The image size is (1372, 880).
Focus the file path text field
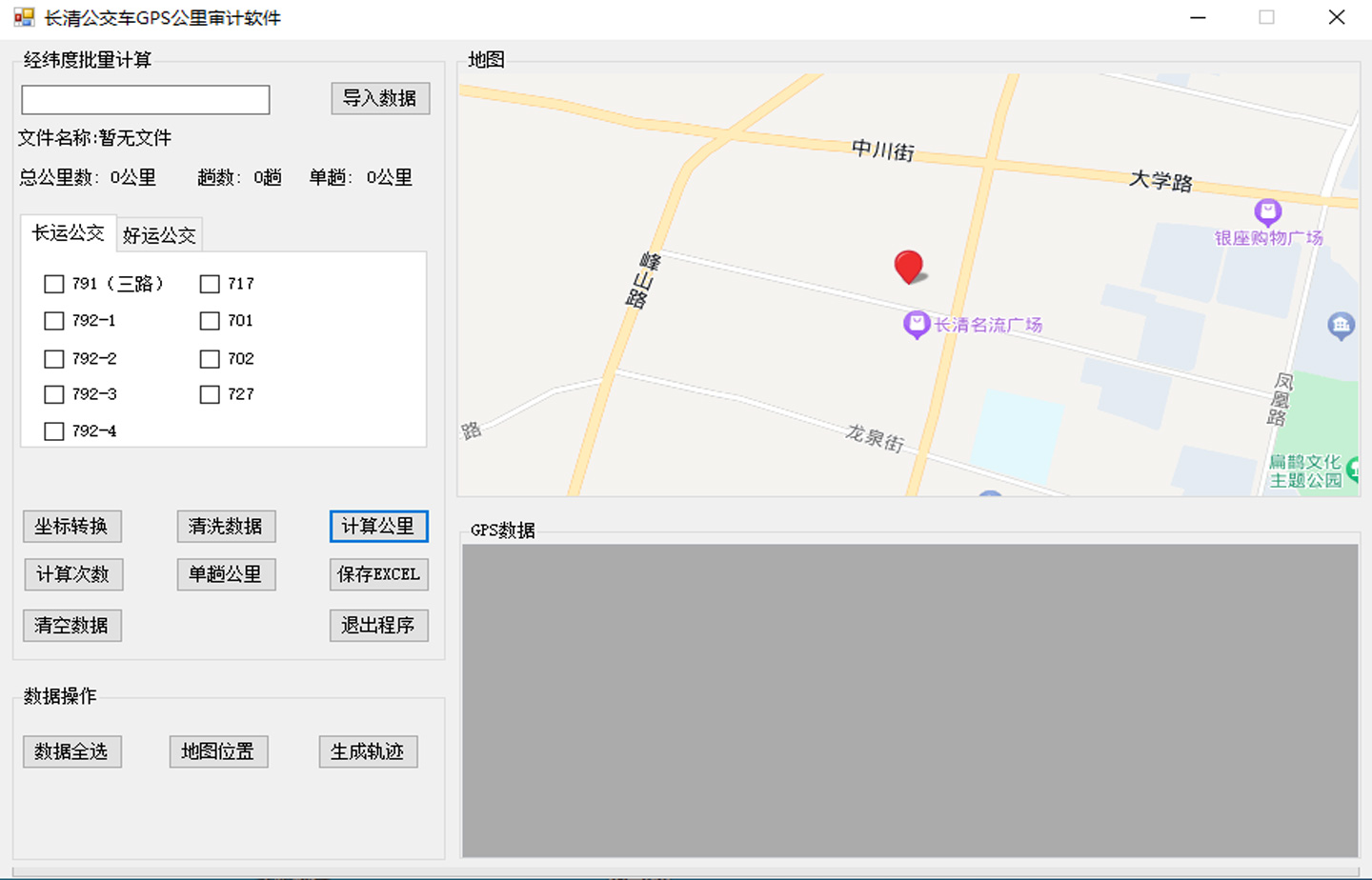(146, 100)
